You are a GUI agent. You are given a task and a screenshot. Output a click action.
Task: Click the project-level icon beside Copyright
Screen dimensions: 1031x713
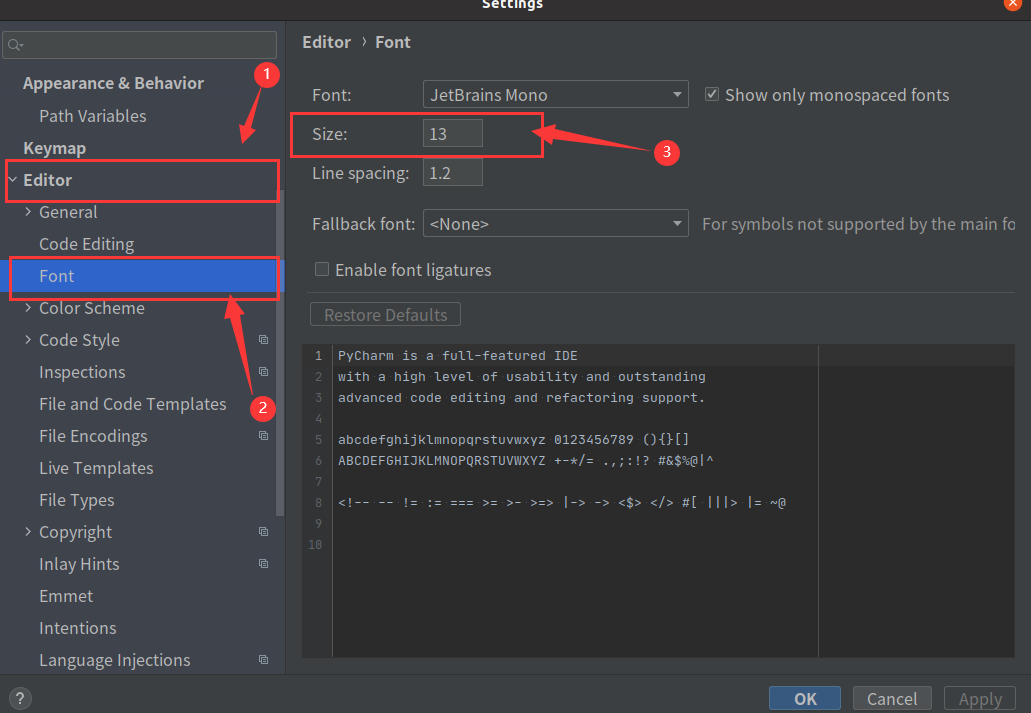(263, 531)
